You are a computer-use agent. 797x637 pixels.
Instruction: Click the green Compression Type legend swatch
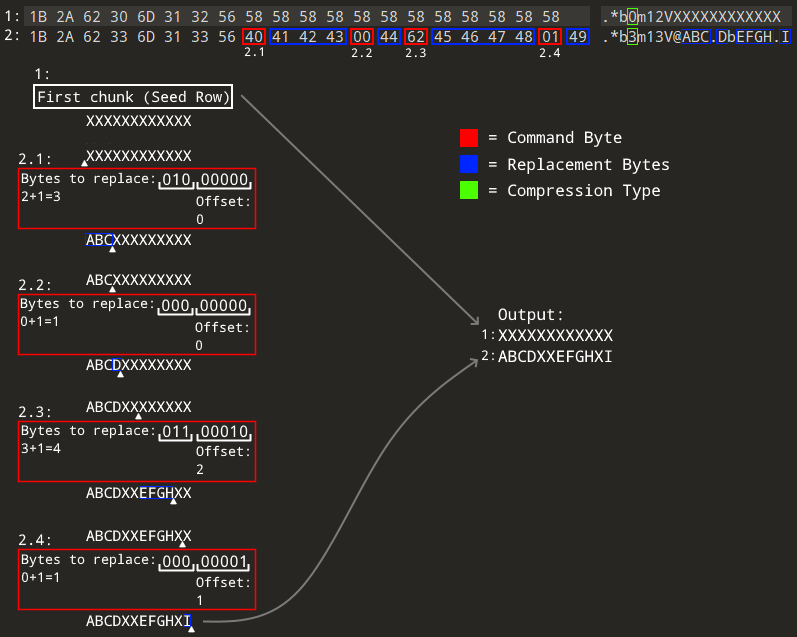[x=469, y=190]
